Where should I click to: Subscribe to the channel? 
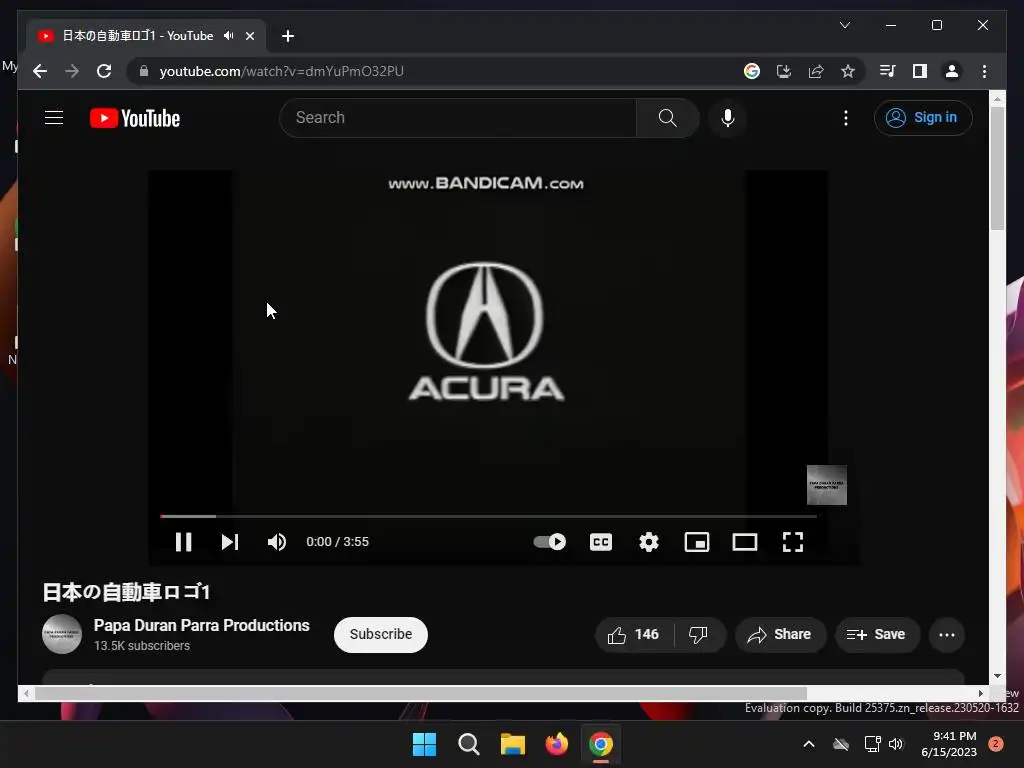[381, 634]
